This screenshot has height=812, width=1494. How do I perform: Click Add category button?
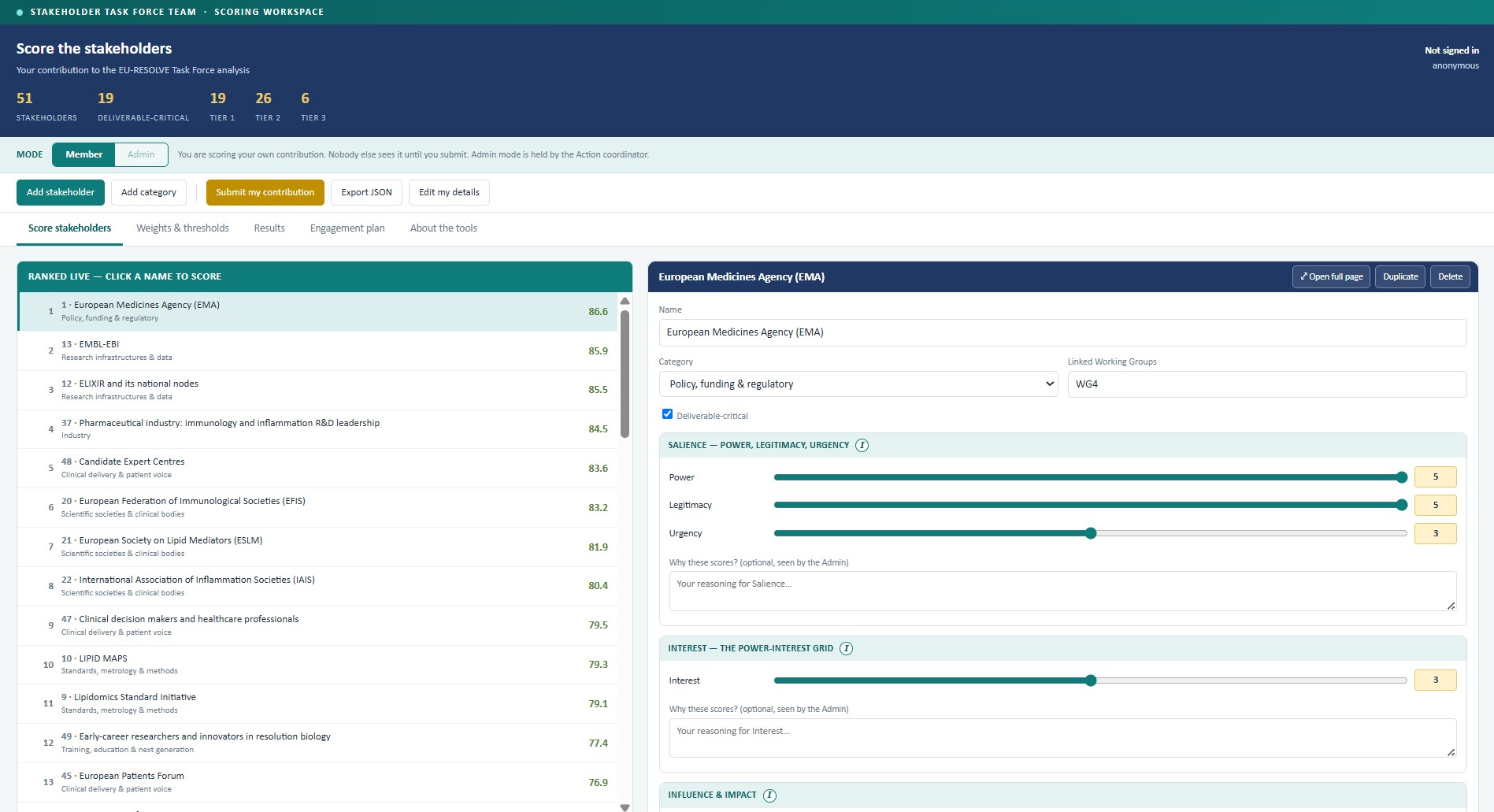(149, 192)
